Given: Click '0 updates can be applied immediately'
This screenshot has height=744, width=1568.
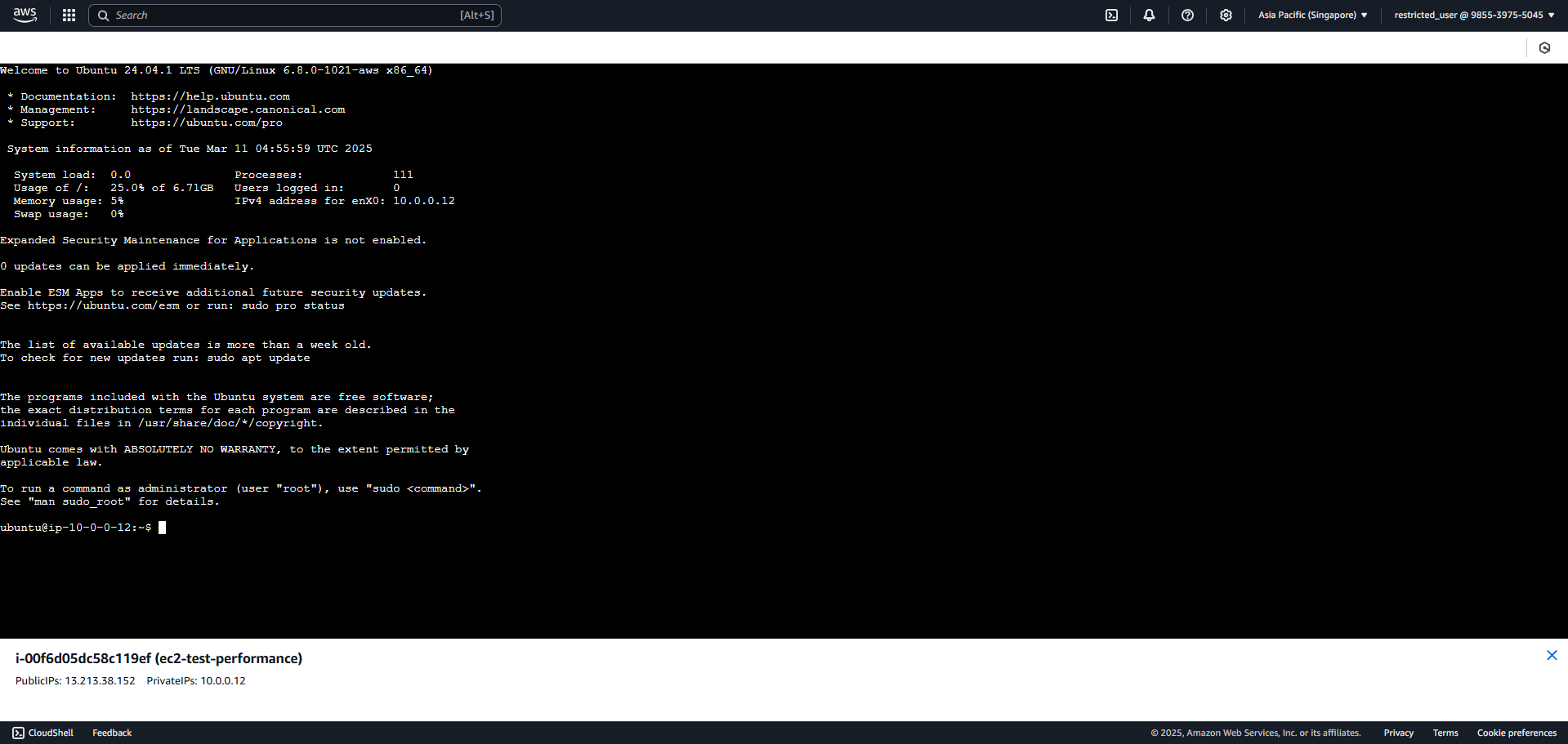Looking at the screenshot, I should point(127,266).
